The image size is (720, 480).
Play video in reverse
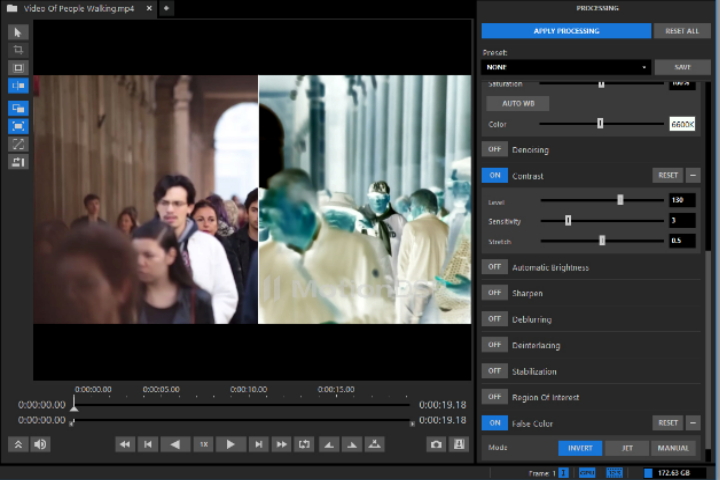pos(175,444)
